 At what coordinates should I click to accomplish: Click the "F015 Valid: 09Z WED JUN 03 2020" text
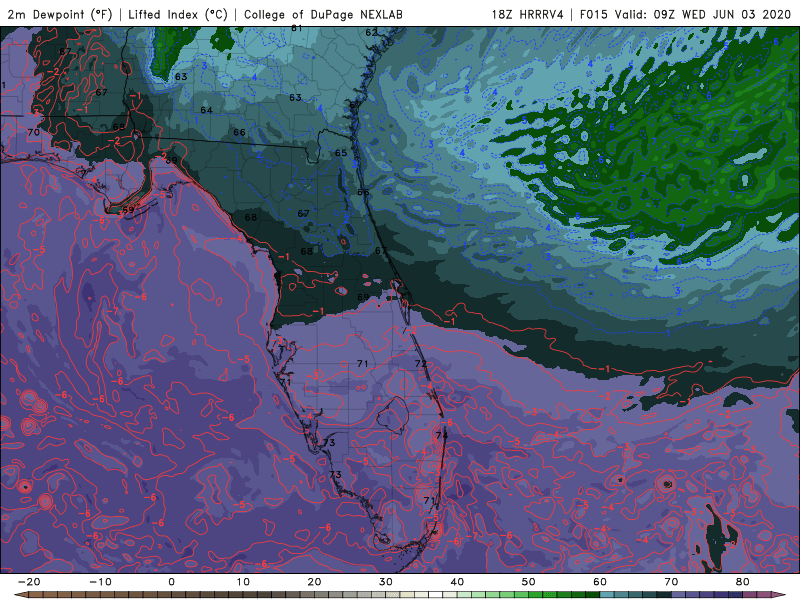685,14
